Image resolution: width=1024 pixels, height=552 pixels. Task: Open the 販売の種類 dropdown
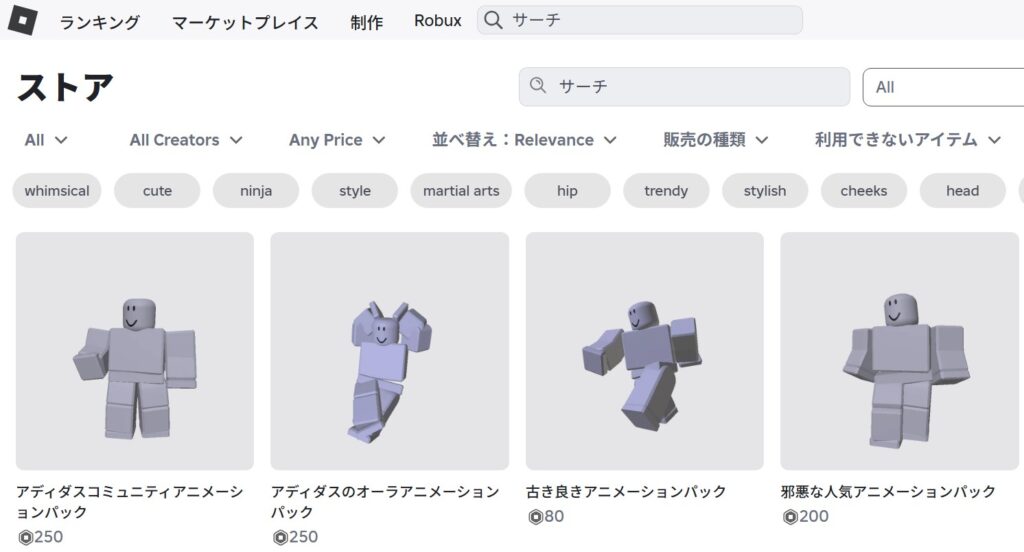coord(715,140)
